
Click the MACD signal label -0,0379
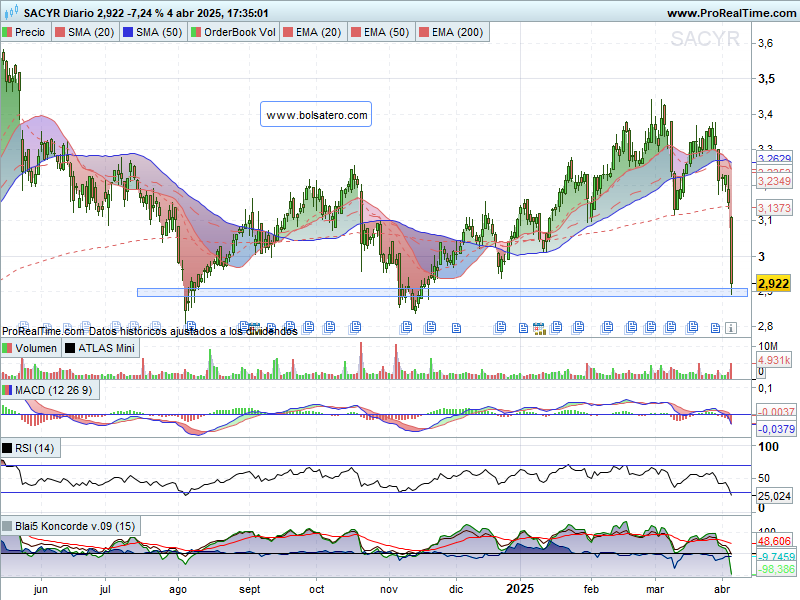pyautogui.click(x=776, y=429)
